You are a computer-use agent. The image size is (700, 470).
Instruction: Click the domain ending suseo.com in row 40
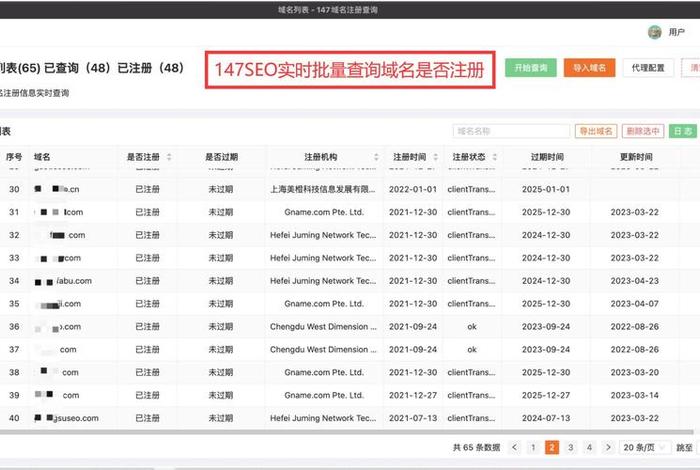(67, 418)
